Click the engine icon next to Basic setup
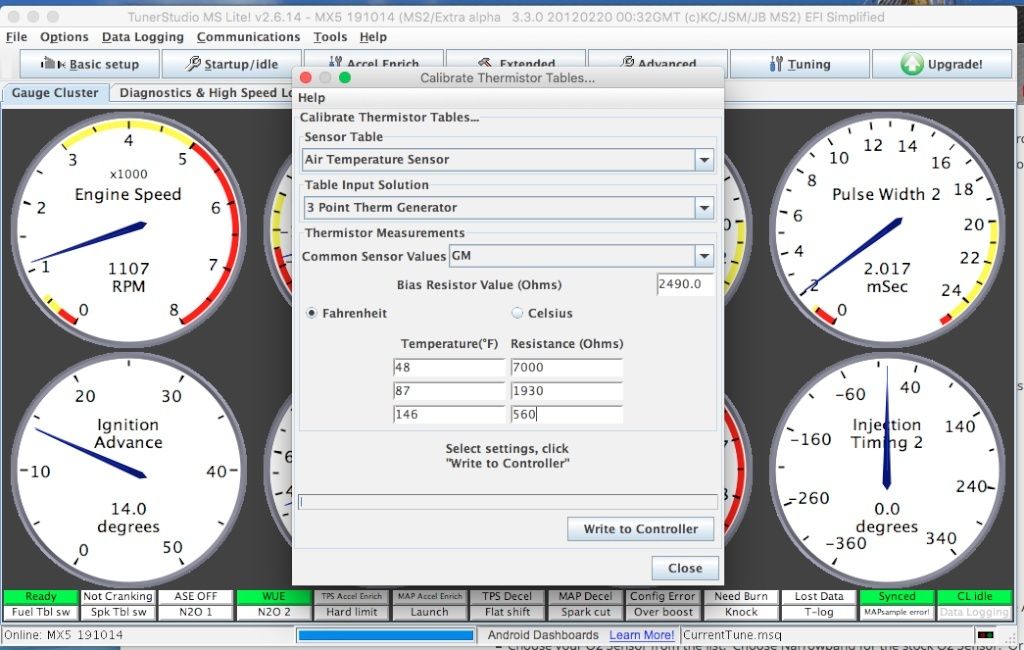The width and height of the screenshot is (1024, 650). coord(52,63)
